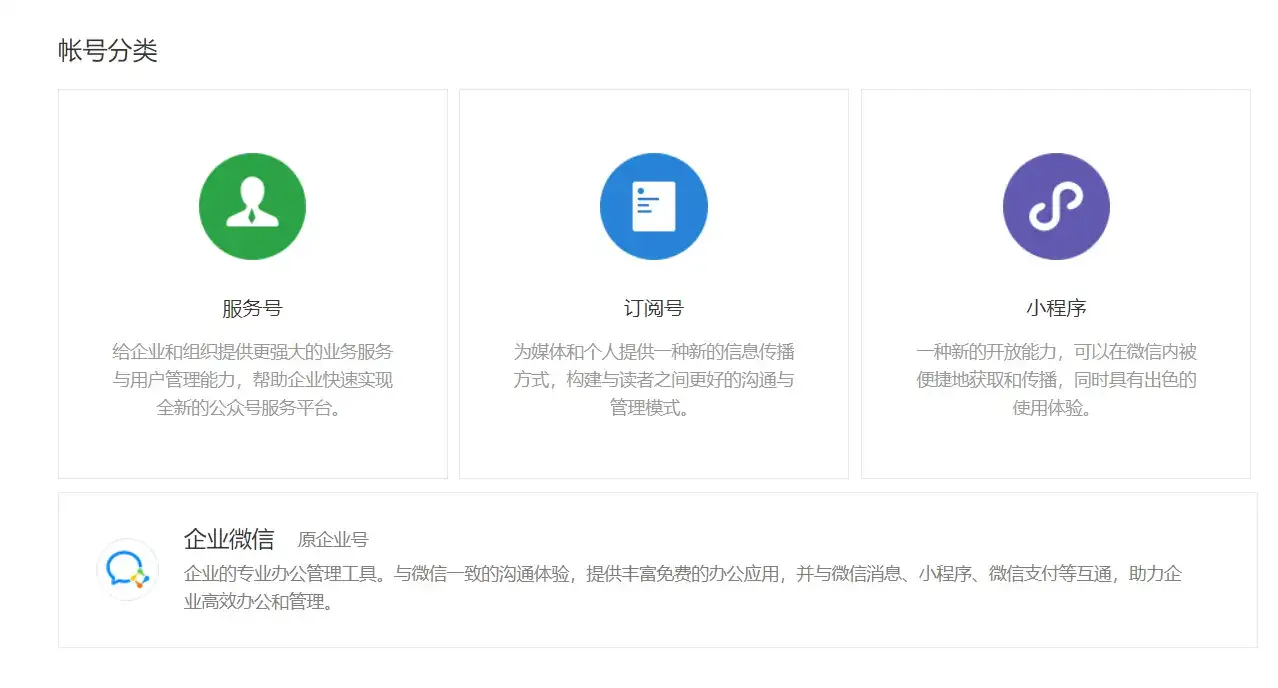Click the 企业微信 description starting 企业的专业办公管理工具
This screenshot has height=688, width=1278.
tap(683, 588)
